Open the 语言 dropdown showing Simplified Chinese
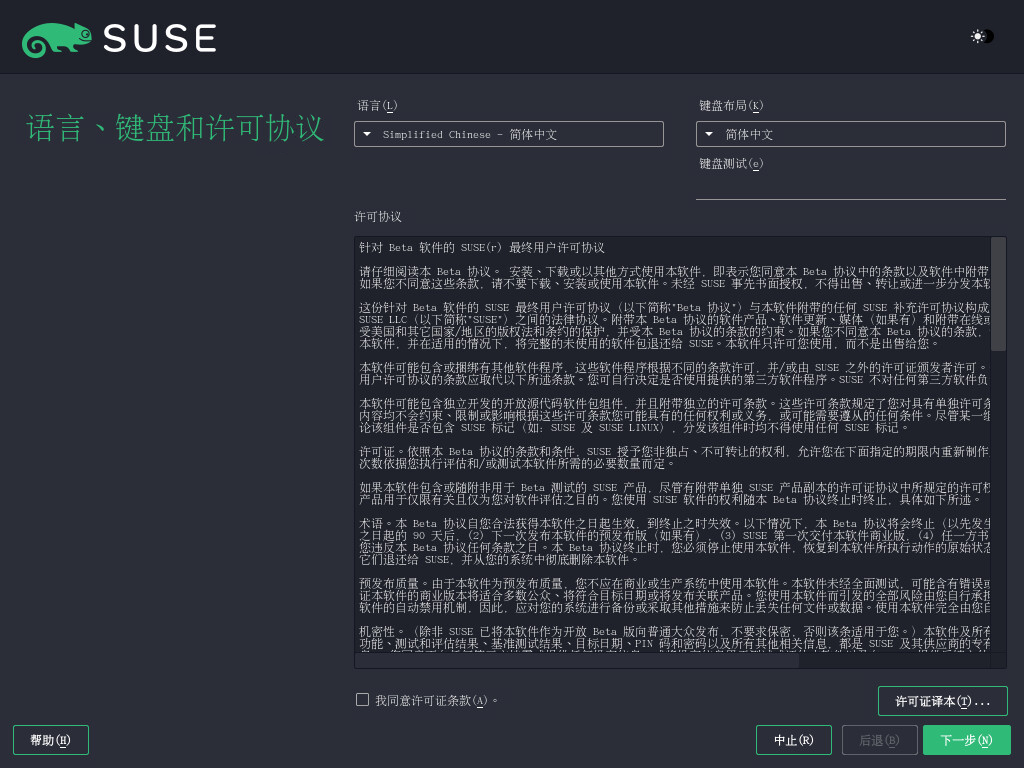 509,134
